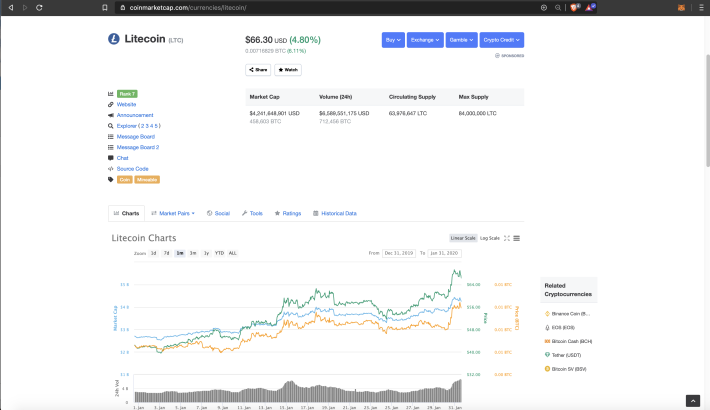
Task: Open the Brave shields lion icon
Action: click(x=575, y=7)
